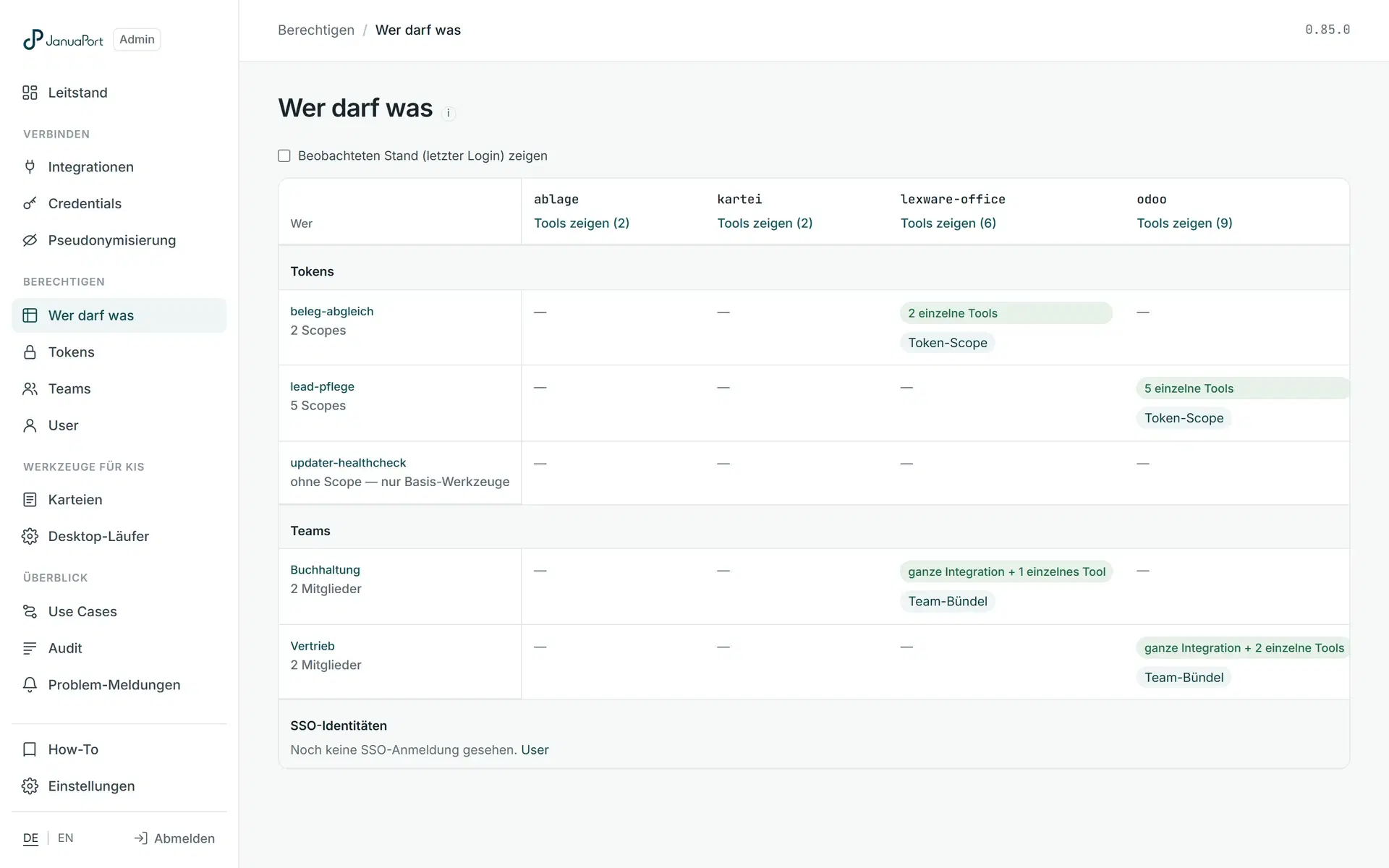The image size is (1389, 868).
Task: Click the User person icon
Action: pyautogui.click(x=30, y=425)
